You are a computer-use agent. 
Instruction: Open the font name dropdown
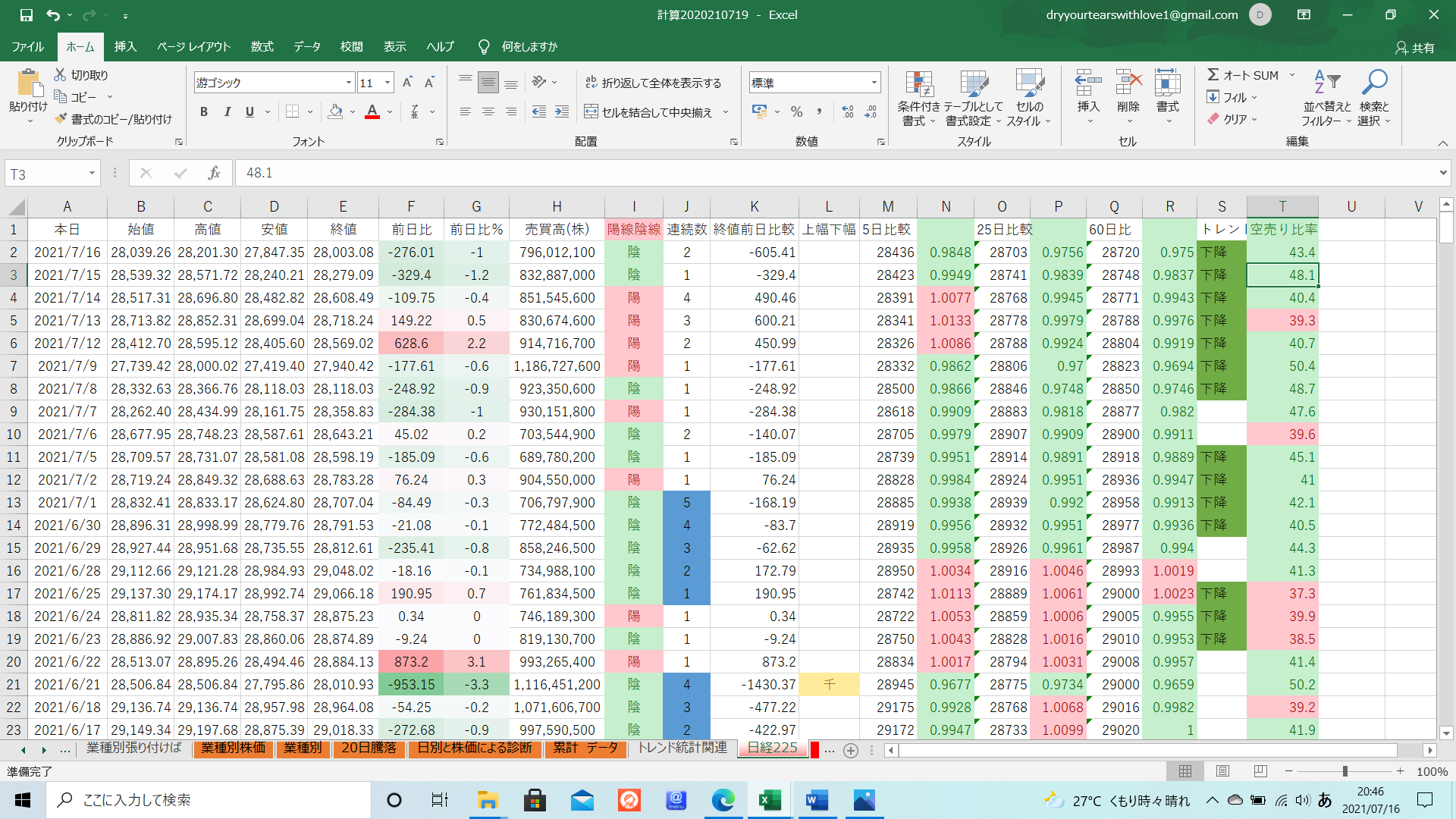pyautogui.click(x=348, y=83)
